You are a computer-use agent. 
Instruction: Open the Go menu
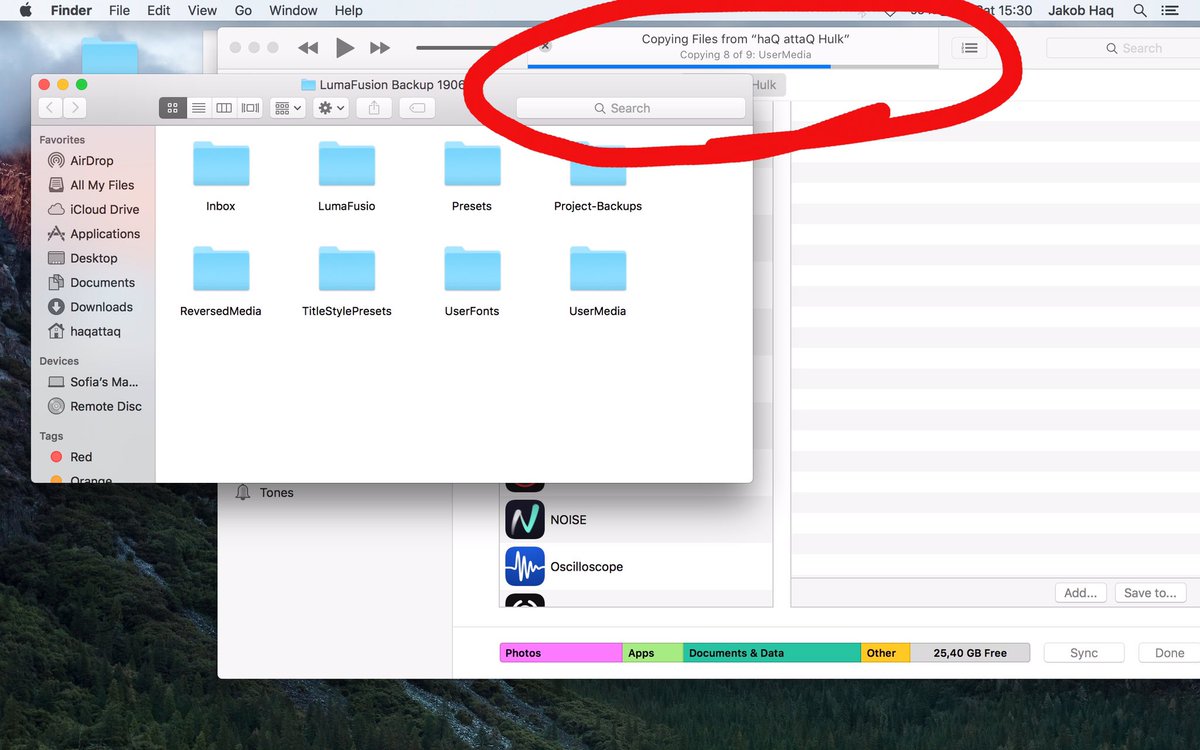[x=243, y=10]
